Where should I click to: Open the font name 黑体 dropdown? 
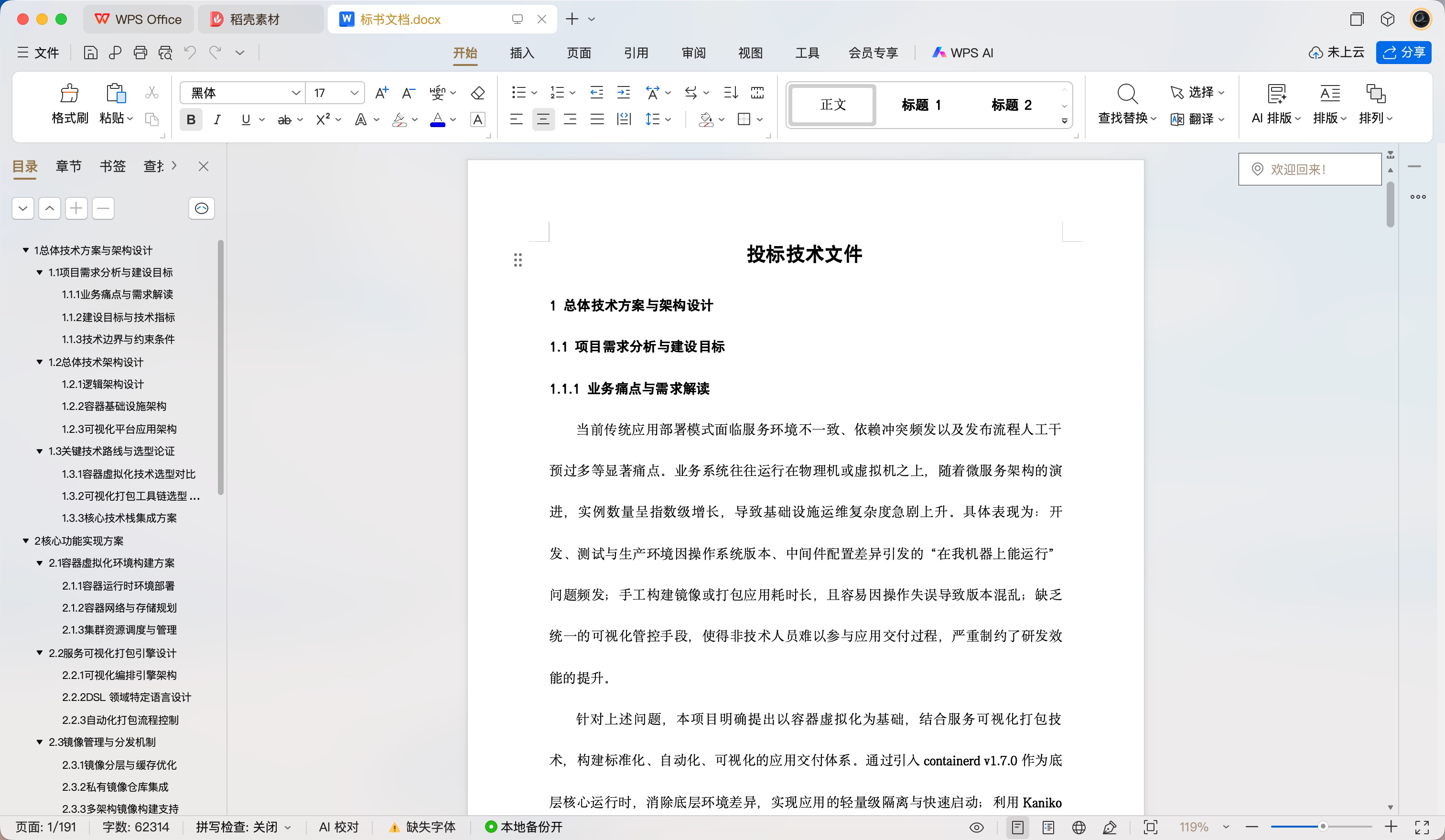296,93
